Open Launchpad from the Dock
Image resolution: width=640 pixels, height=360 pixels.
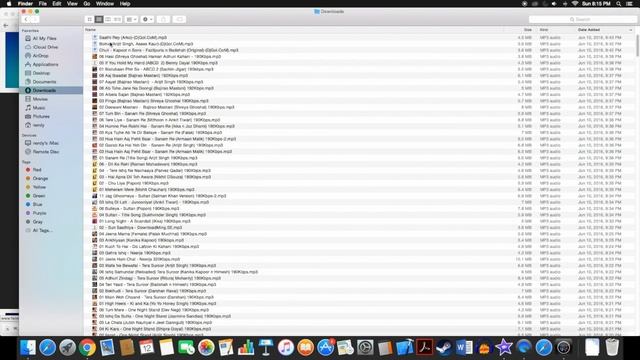[x=67, y=348]
